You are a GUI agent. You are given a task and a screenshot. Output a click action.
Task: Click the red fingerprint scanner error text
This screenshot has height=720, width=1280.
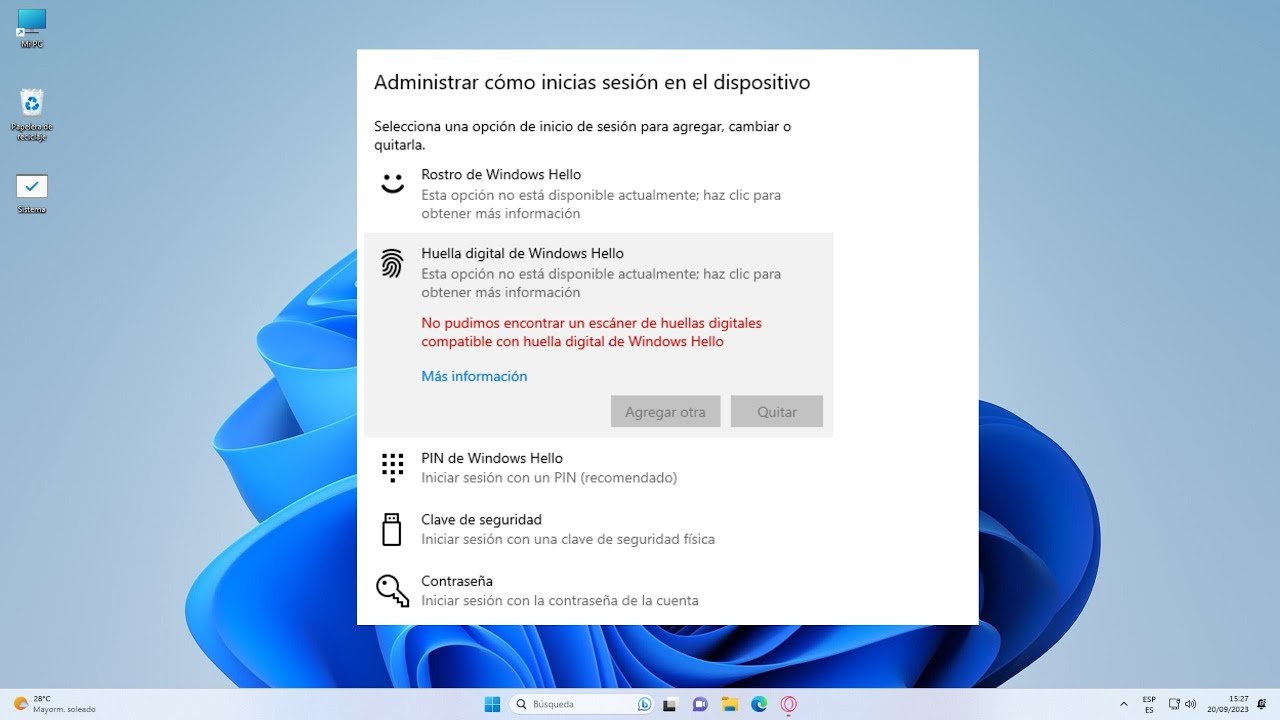point(591,332)
